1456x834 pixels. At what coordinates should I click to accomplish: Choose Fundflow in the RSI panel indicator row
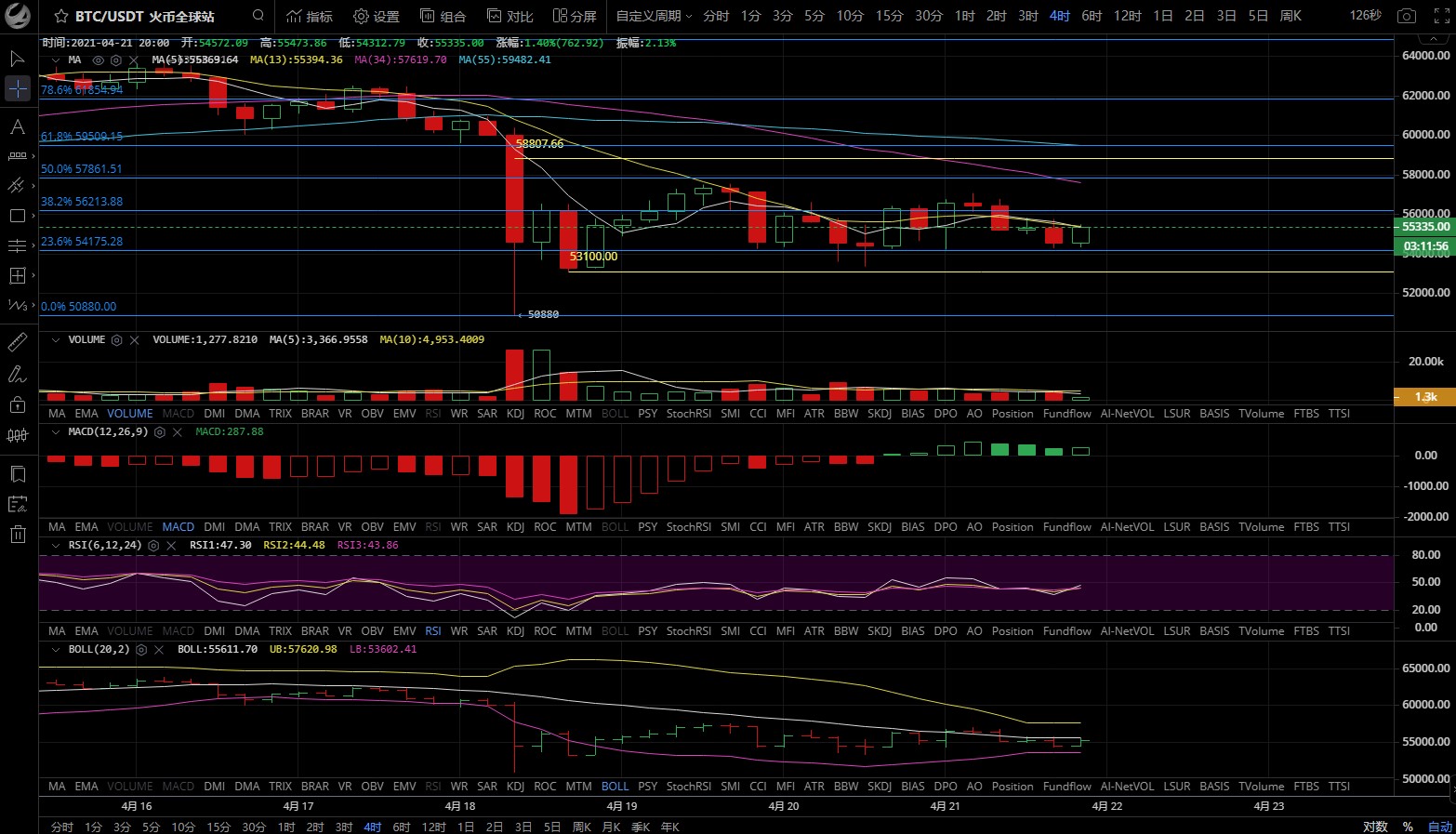[x=1067, y=631]
